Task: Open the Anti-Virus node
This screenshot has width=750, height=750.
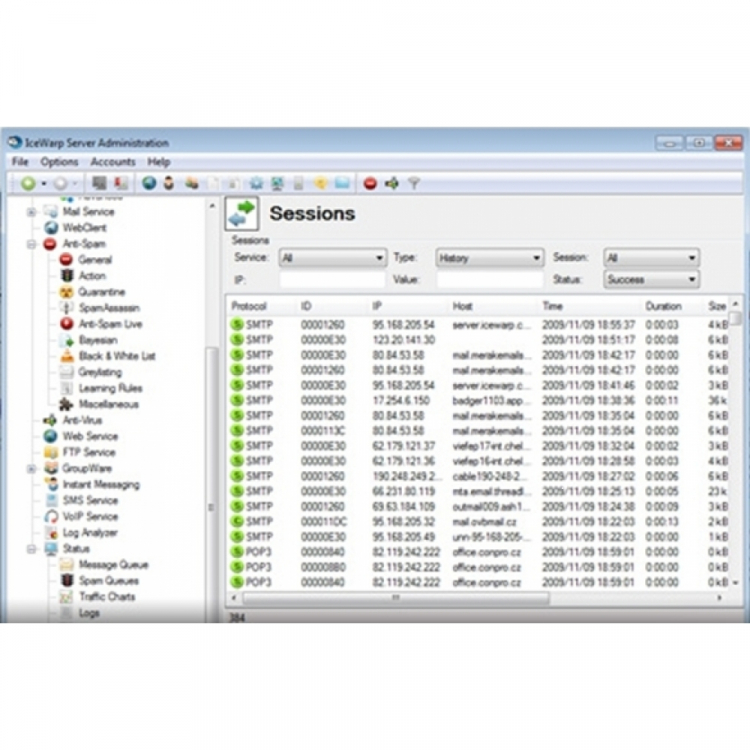Action: tap(82, 420)
